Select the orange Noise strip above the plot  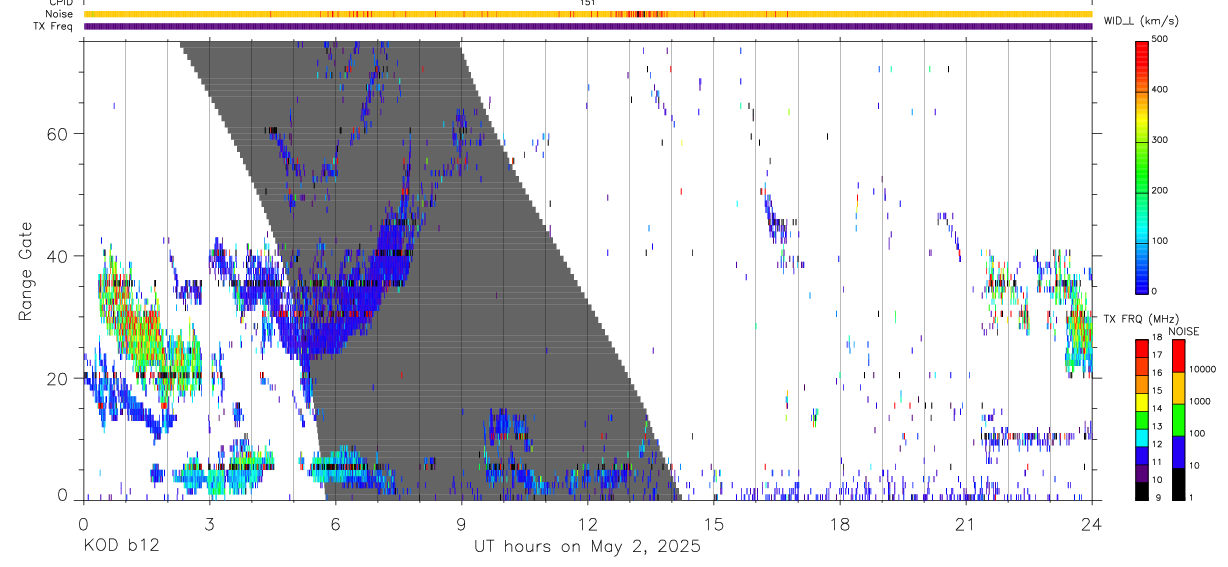587,14
